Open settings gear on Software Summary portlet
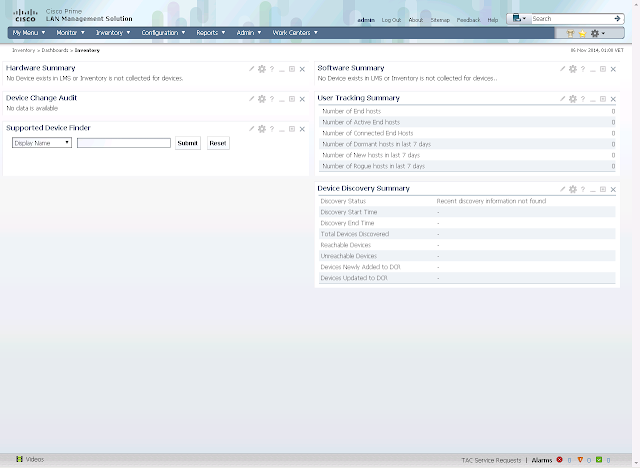This screenshot has height=468, width=640. tap(572, 69)
